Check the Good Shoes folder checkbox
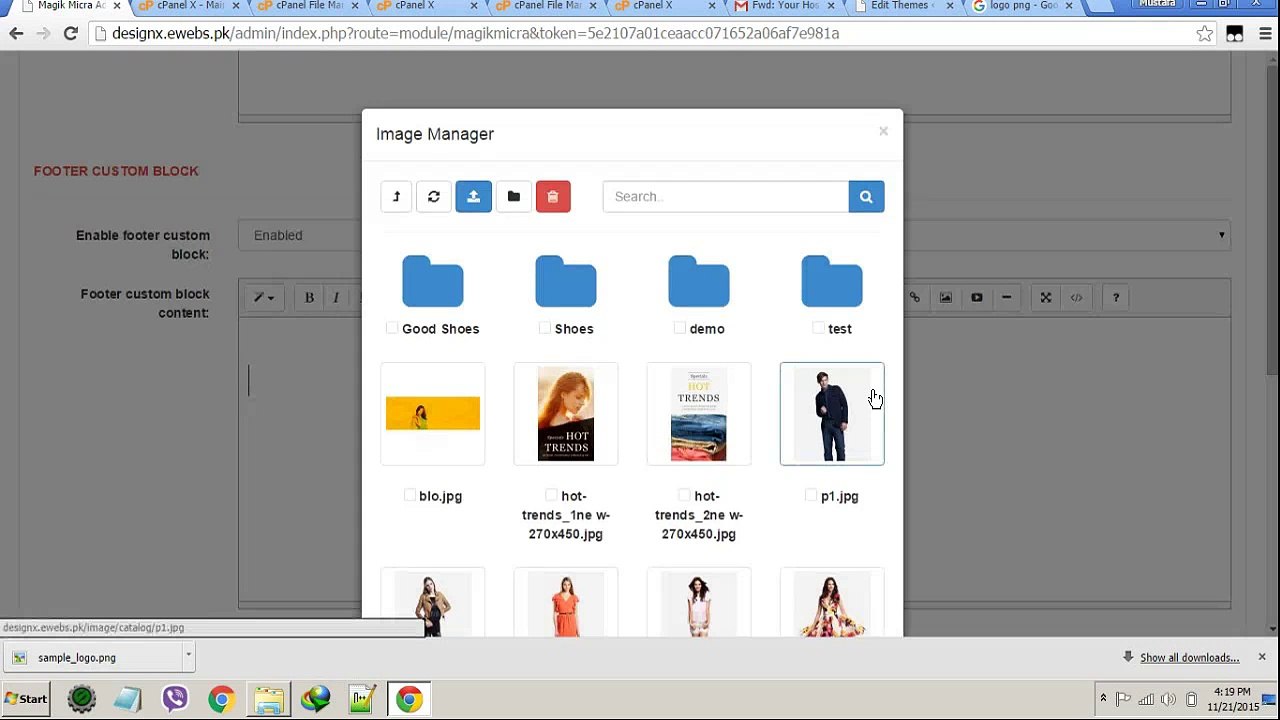Viewport: 1280px width, 720px height. (392, 328)
